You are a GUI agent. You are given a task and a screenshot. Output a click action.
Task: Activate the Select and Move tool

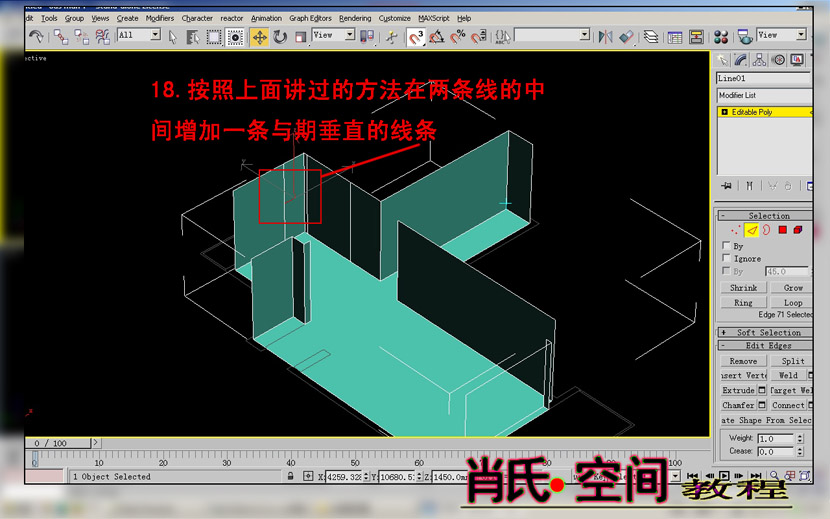(259, 37)
